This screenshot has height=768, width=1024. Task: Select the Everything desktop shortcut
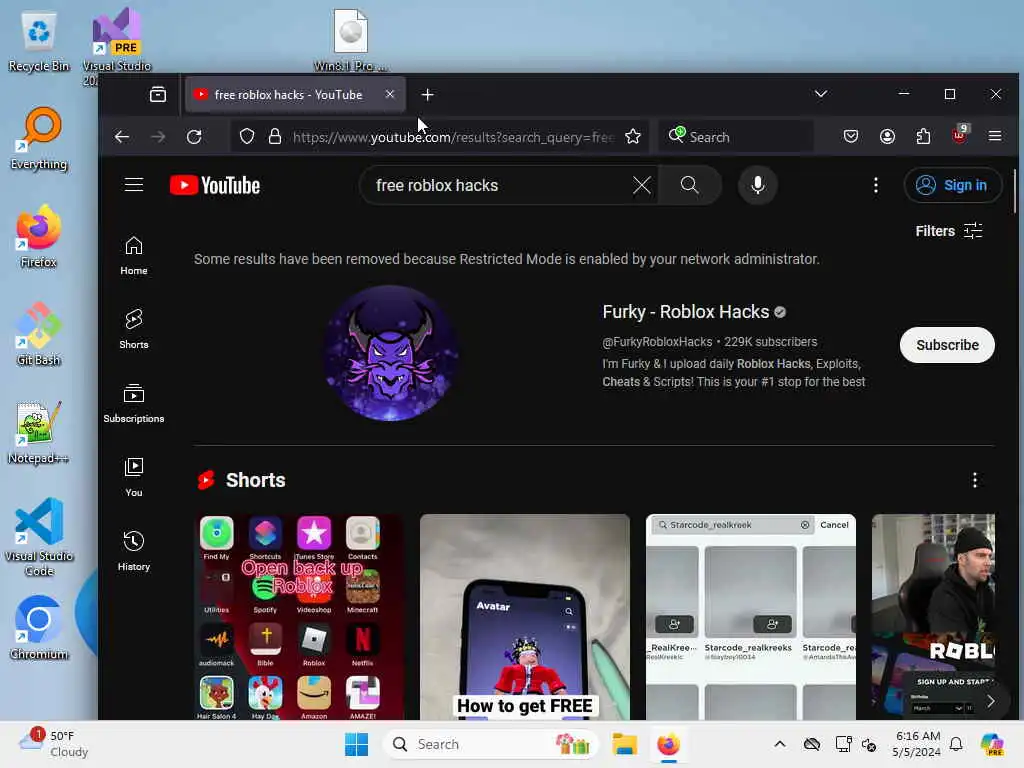click(x=39, y=138)
